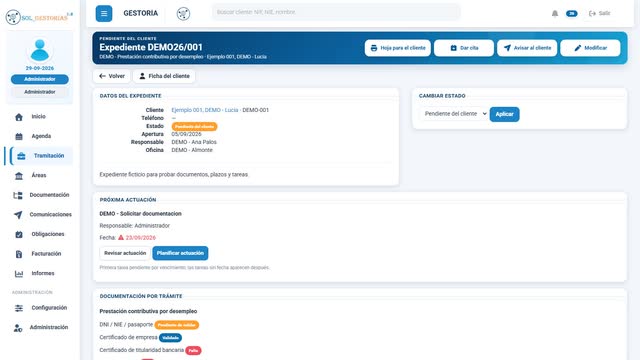Click apertura date 05/09/2026

[186, 134]
